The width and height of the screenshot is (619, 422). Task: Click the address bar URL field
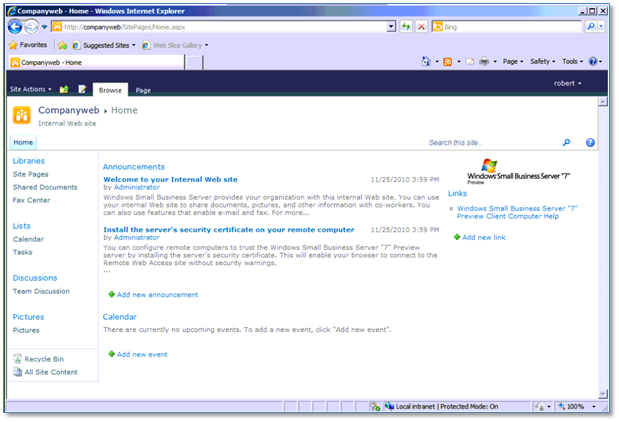click(219, 27)
